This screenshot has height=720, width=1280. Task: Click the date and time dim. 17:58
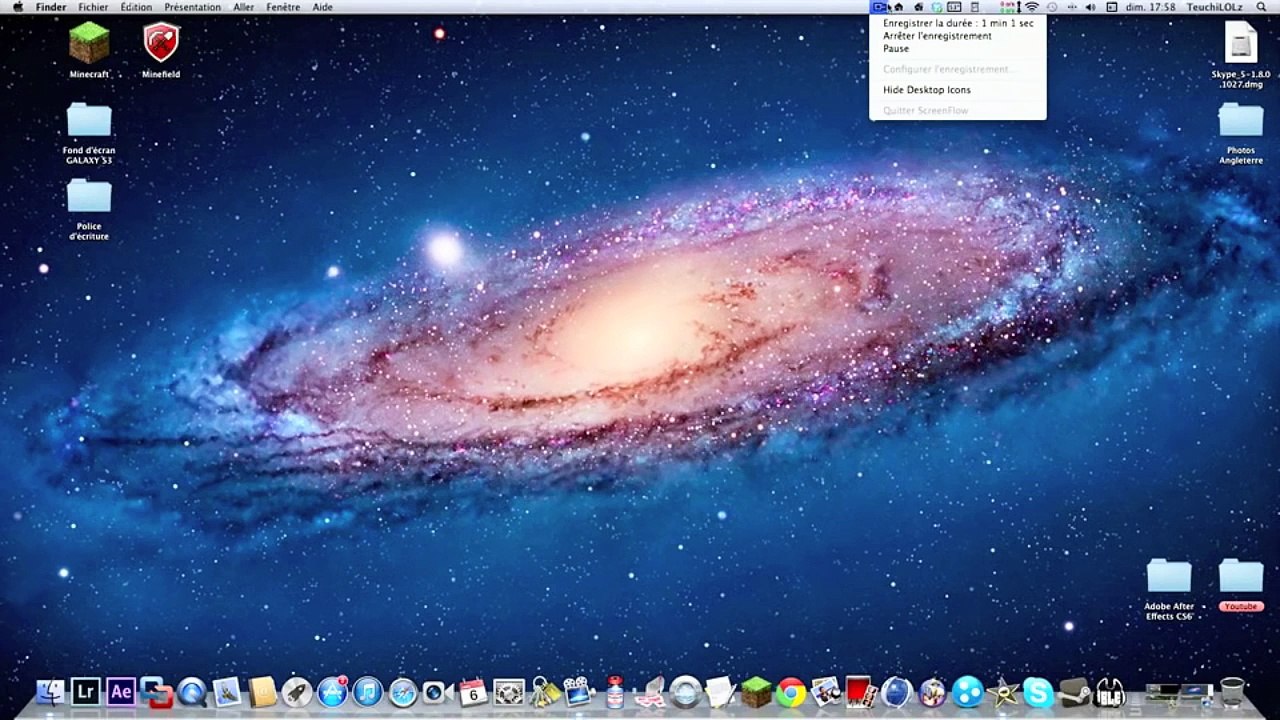(1150, 7)
